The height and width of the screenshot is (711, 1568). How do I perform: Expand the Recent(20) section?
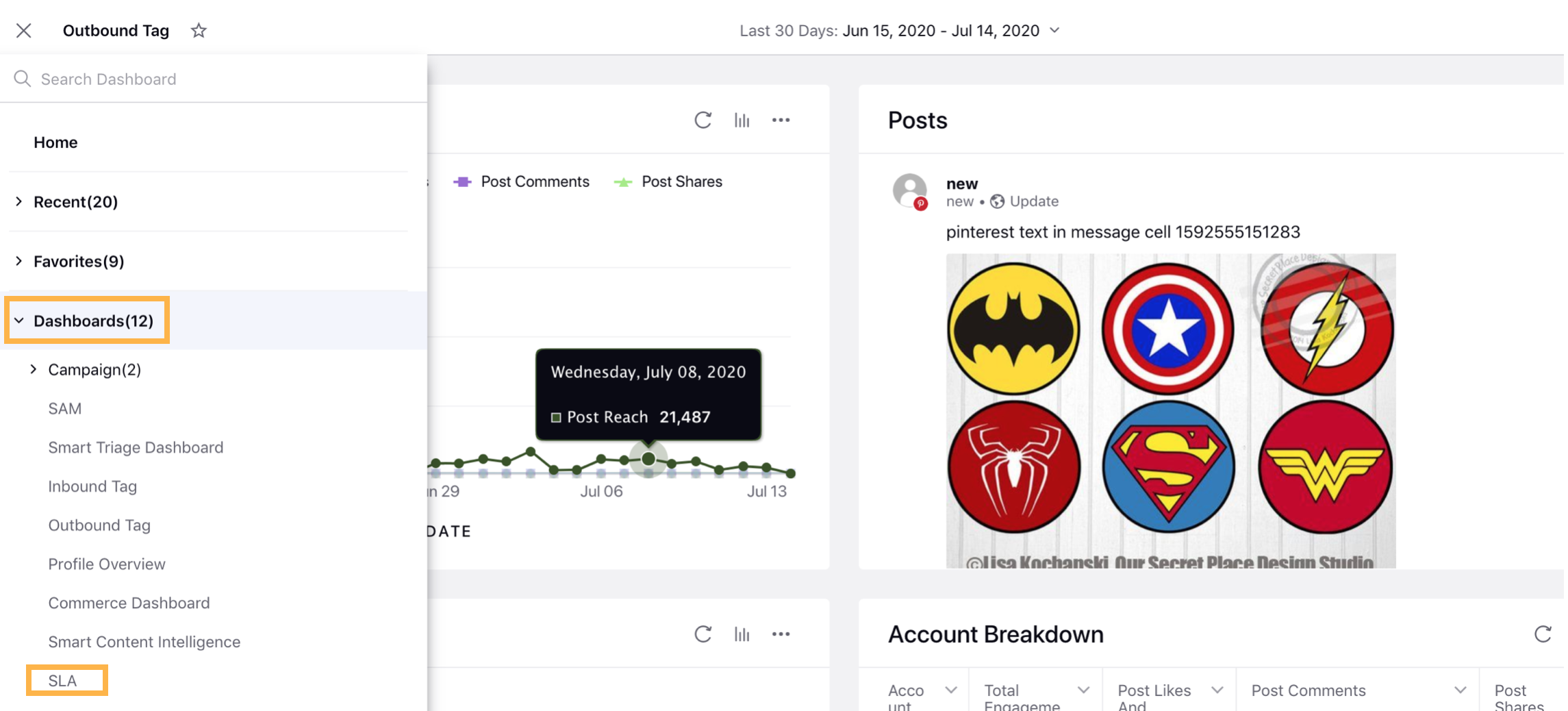(18, 201)
